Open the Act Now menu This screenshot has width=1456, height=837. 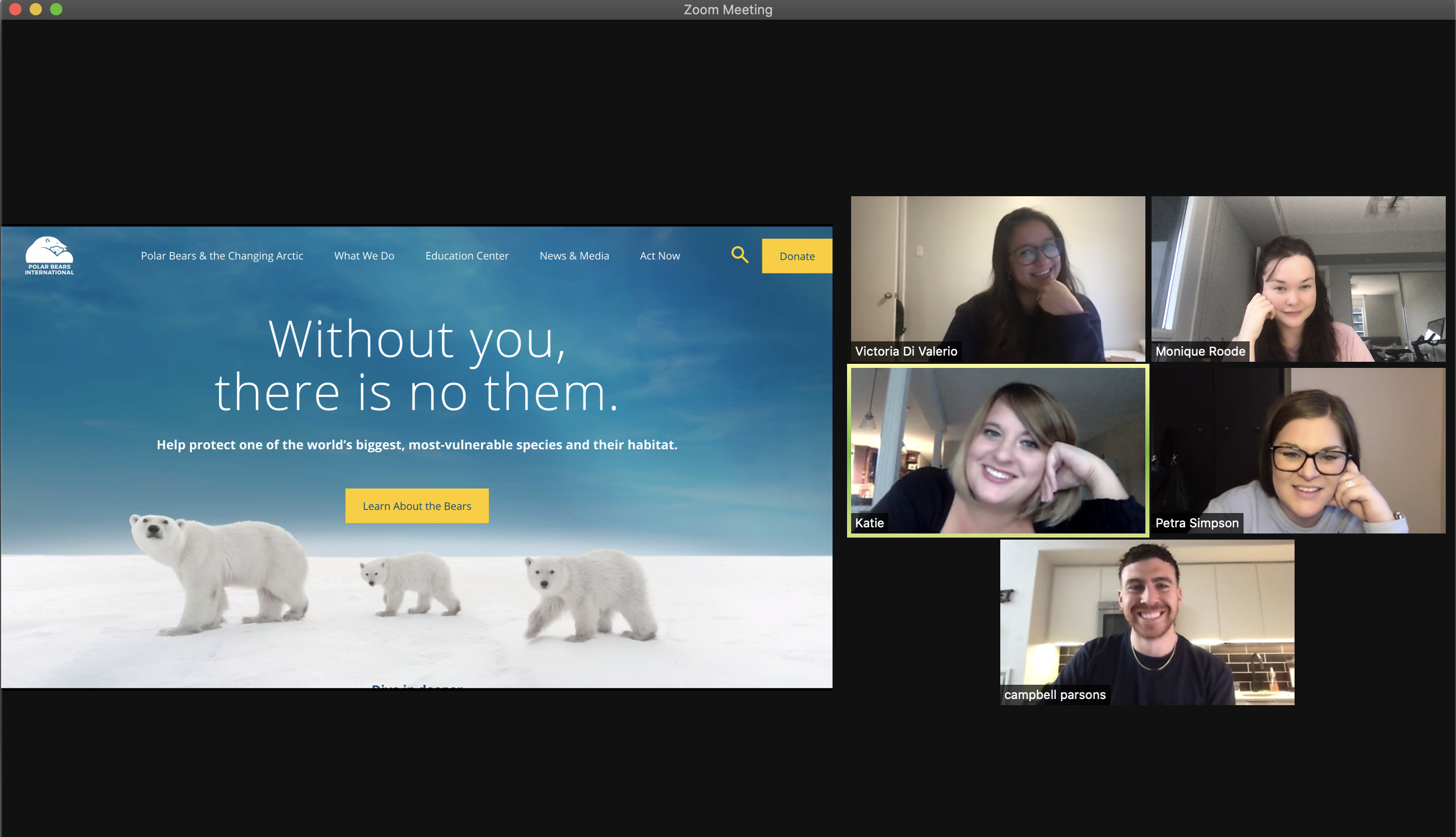(660, 255)
